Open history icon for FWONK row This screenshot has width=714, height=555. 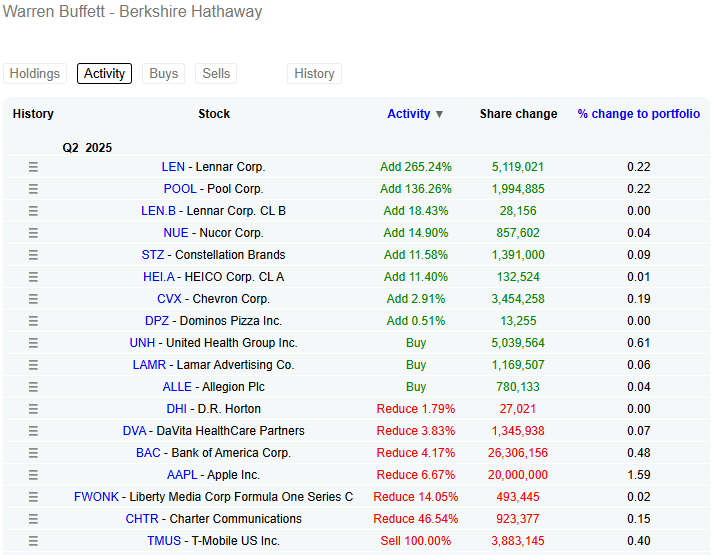pyautogui.click(x=33, y=497)
